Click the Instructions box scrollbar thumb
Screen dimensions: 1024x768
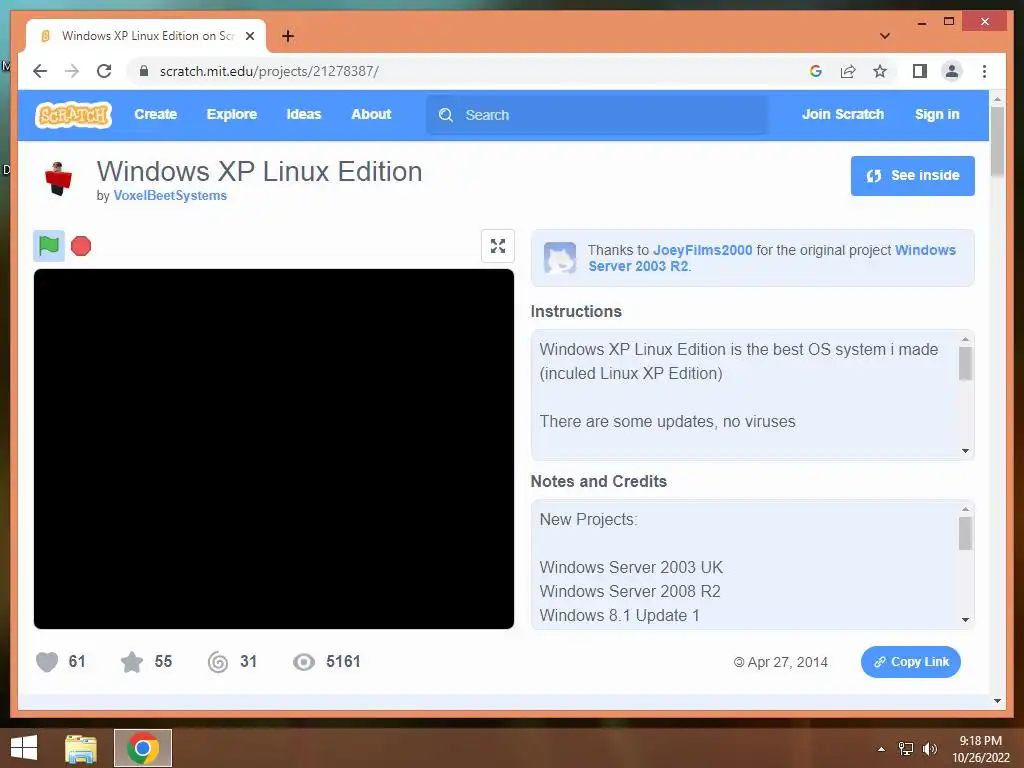point(965,363)
